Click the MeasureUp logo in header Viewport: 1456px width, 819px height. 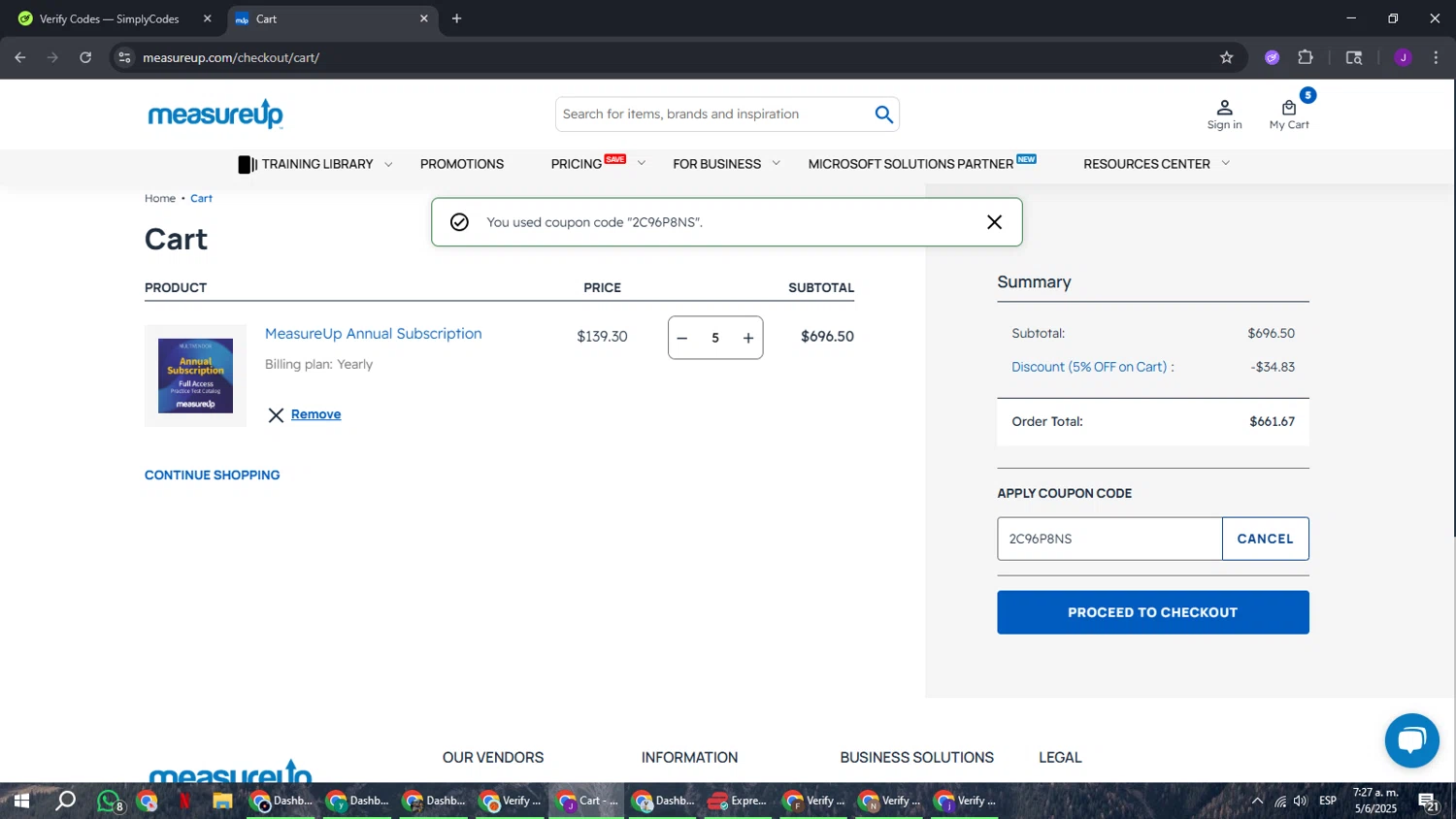tap(215, 115)
